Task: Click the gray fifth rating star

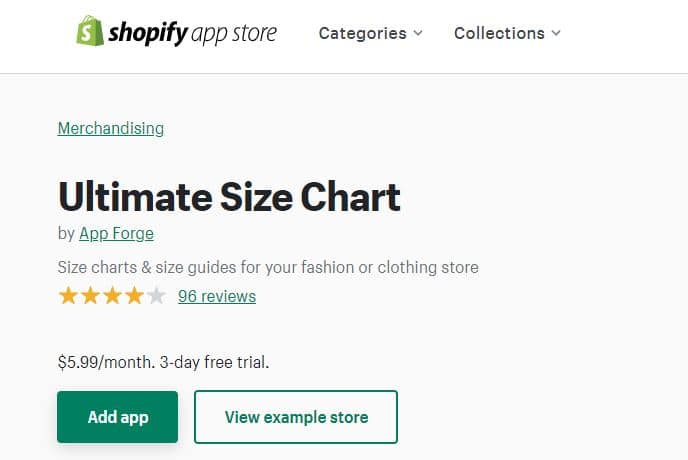Action: click(156, 296)
